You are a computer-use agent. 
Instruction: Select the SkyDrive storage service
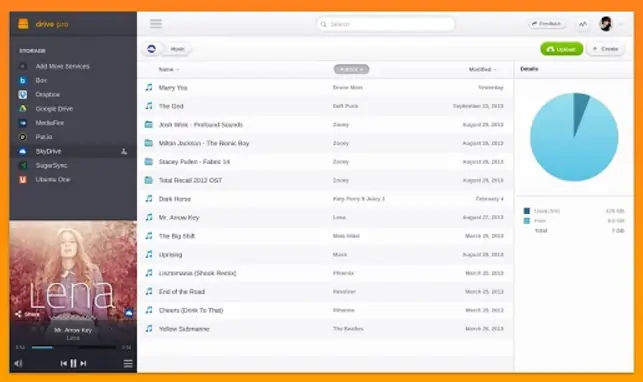pyautogui.click(x=73, y=151)
